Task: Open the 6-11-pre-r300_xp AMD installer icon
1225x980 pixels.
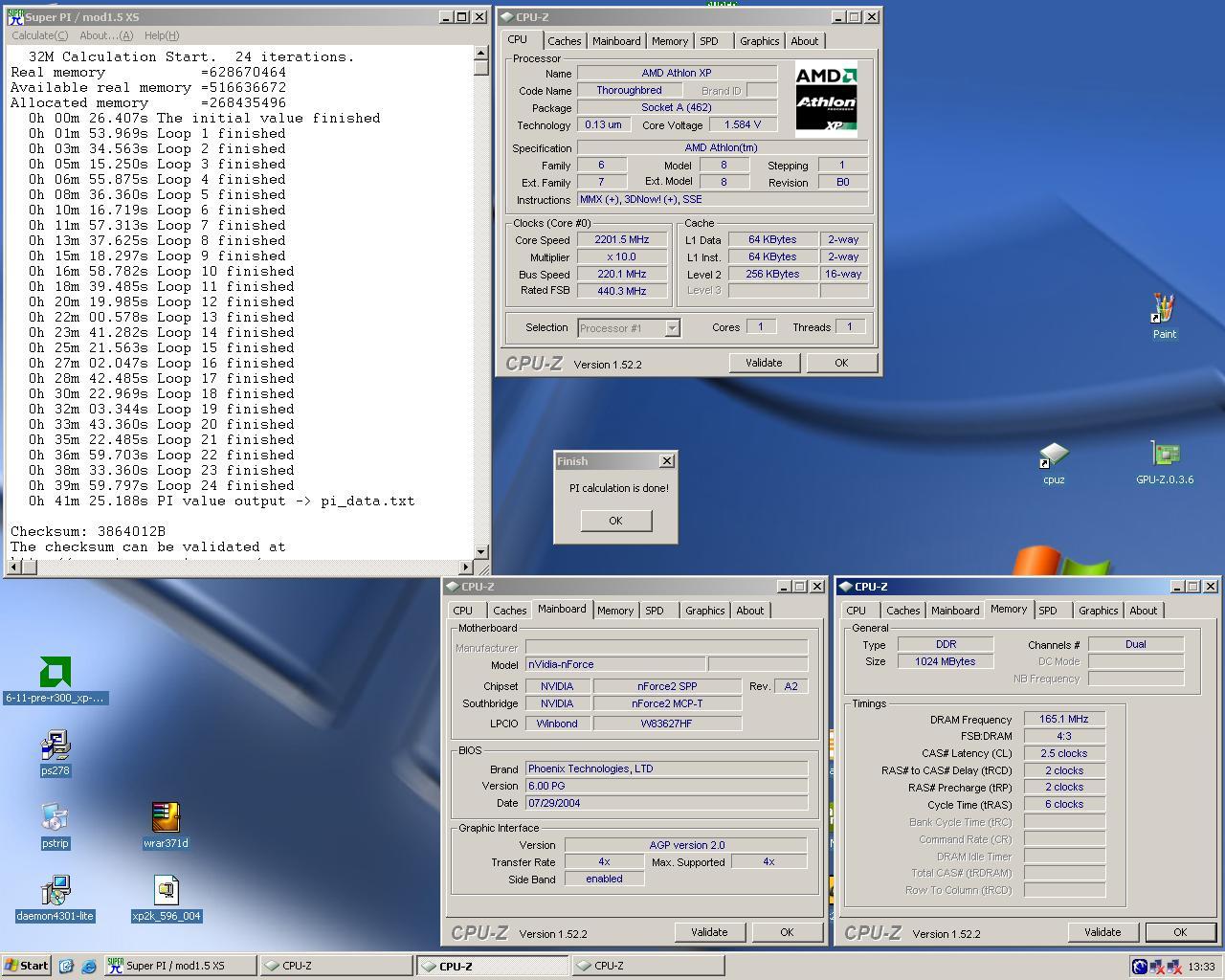Action: [x=56, y=680]
